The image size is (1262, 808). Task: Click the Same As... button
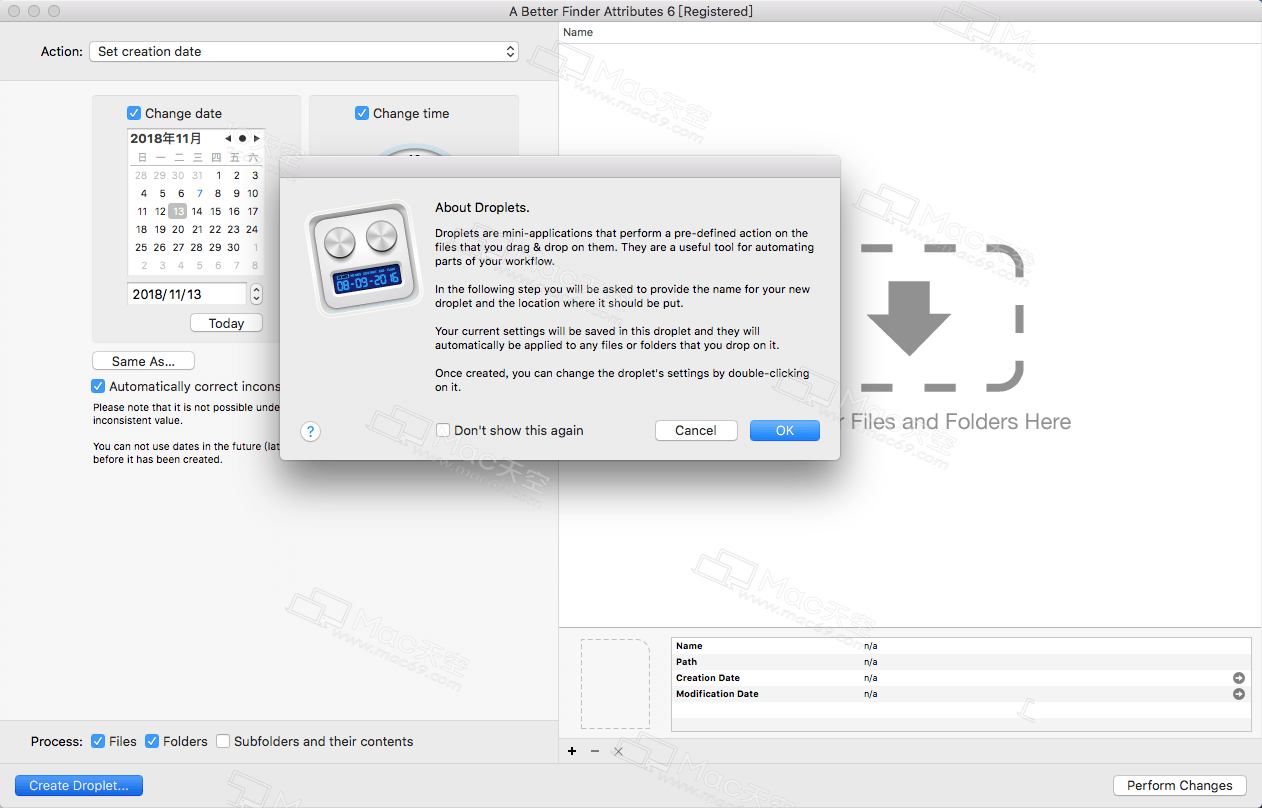[143, 361]
